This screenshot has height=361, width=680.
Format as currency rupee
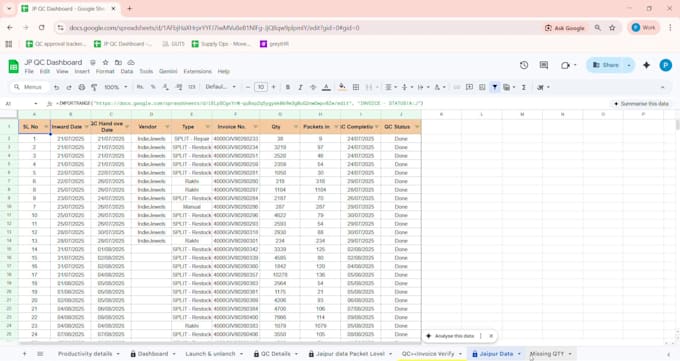(x=140, y=87)
